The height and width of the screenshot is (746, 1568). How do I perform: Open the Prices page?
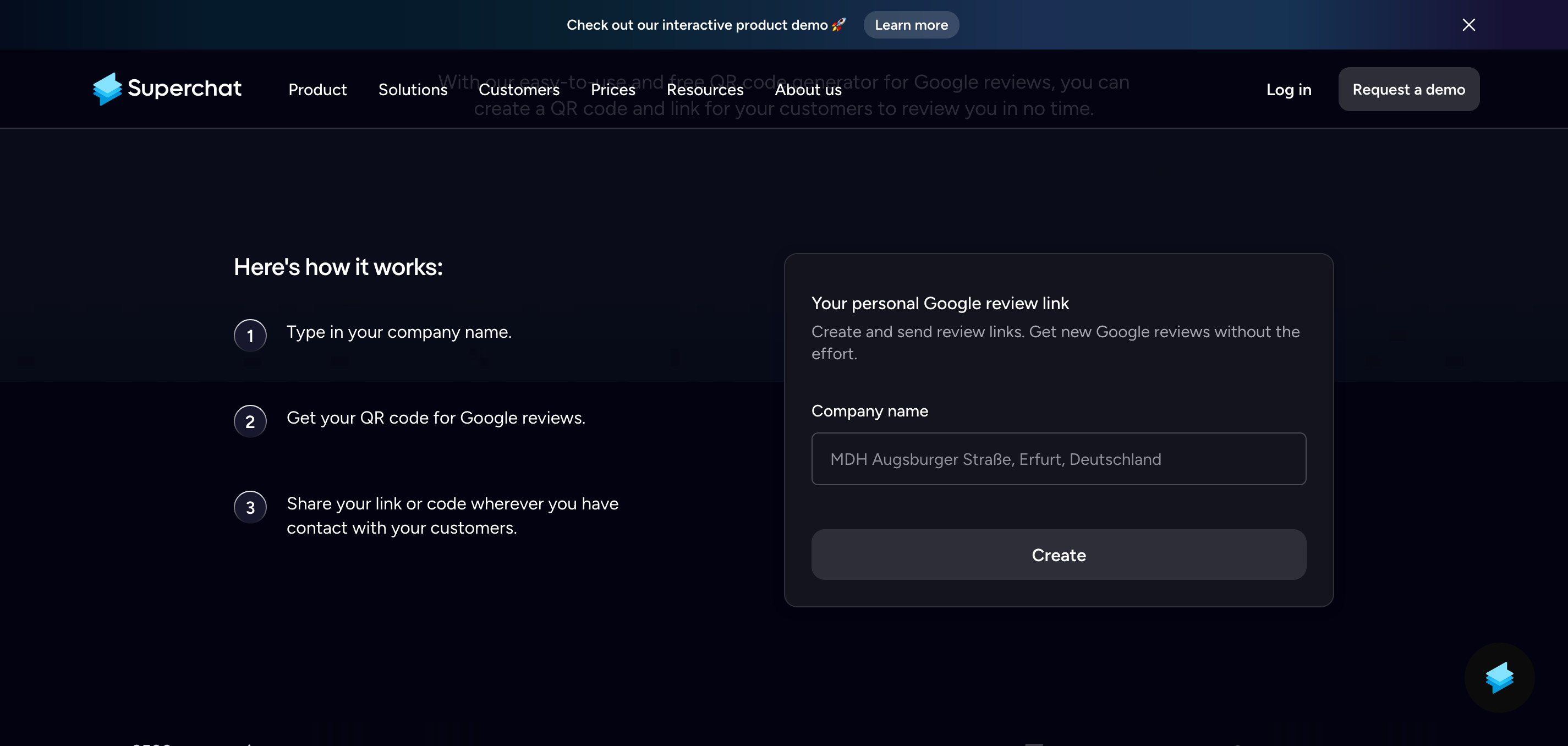coord(613,90)
